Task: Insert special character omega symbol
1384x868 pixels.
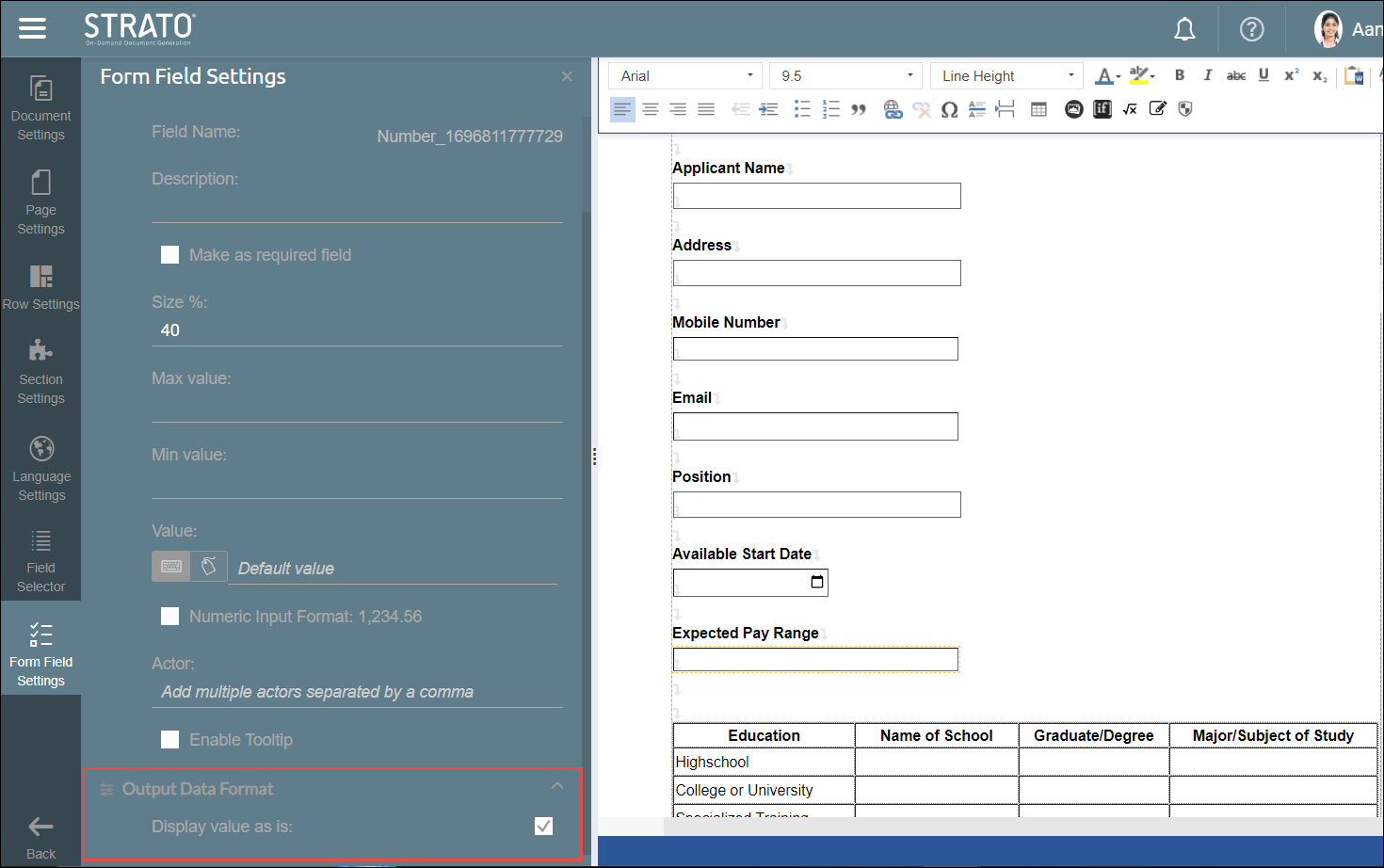Action: [x=949, y=109]
